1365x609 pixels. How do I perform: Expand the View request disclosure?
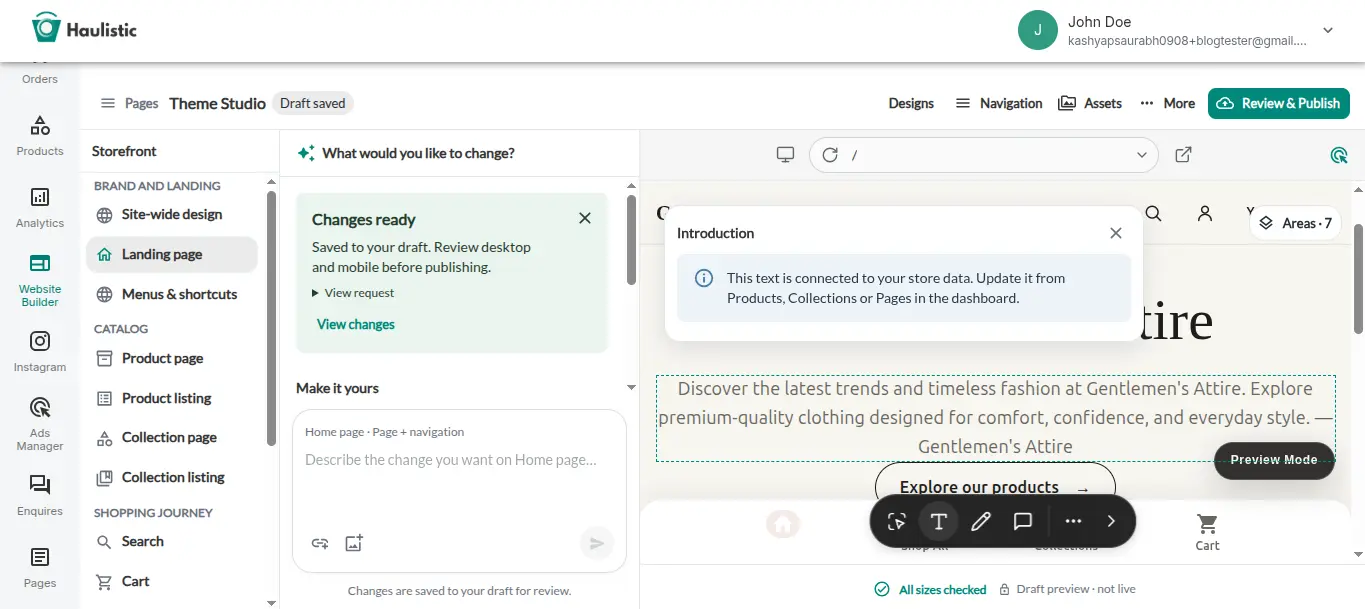(353, 293)
